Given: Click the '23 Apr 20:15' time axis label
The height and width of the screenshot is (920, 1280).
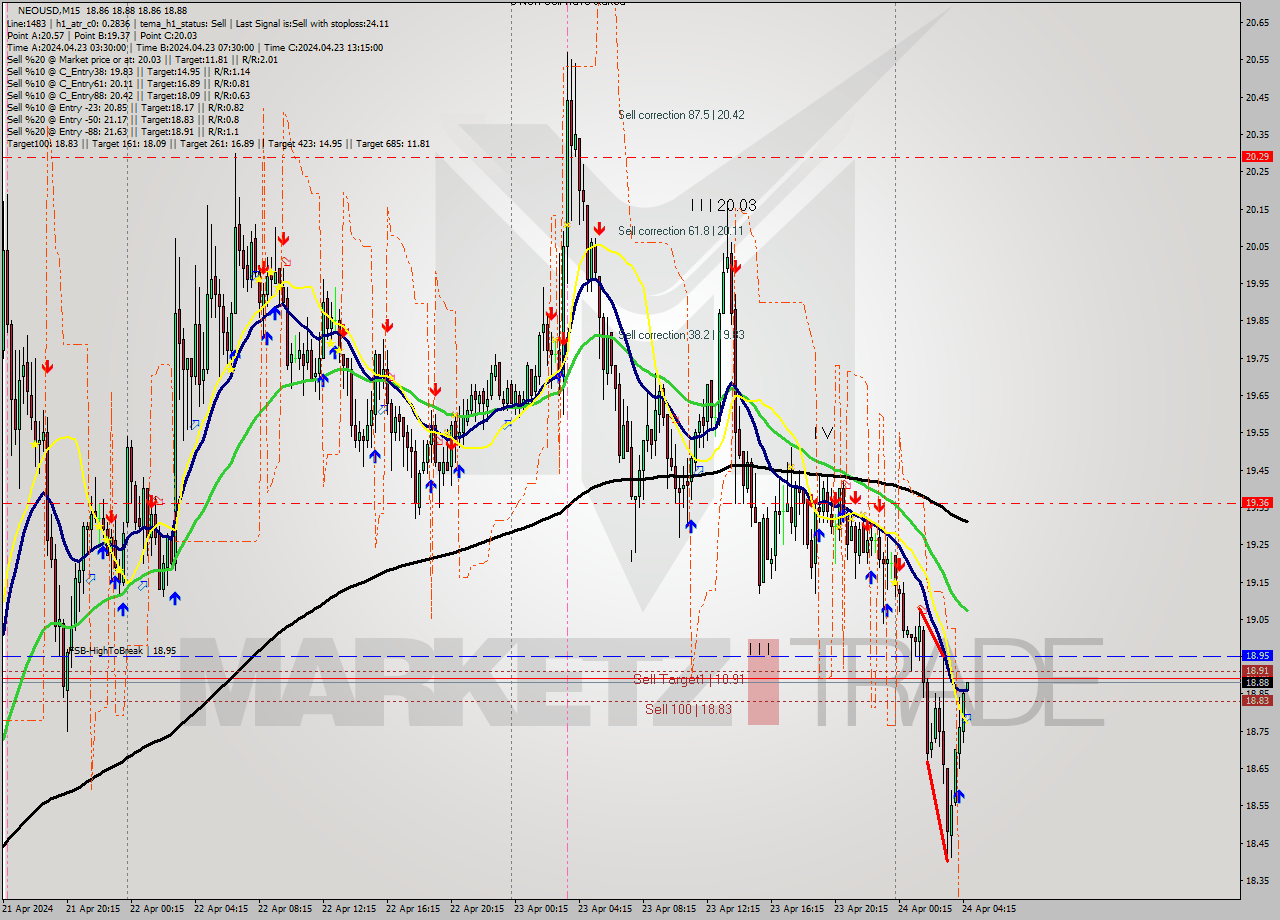Looking at the screenshot, I should pos(861,909).
